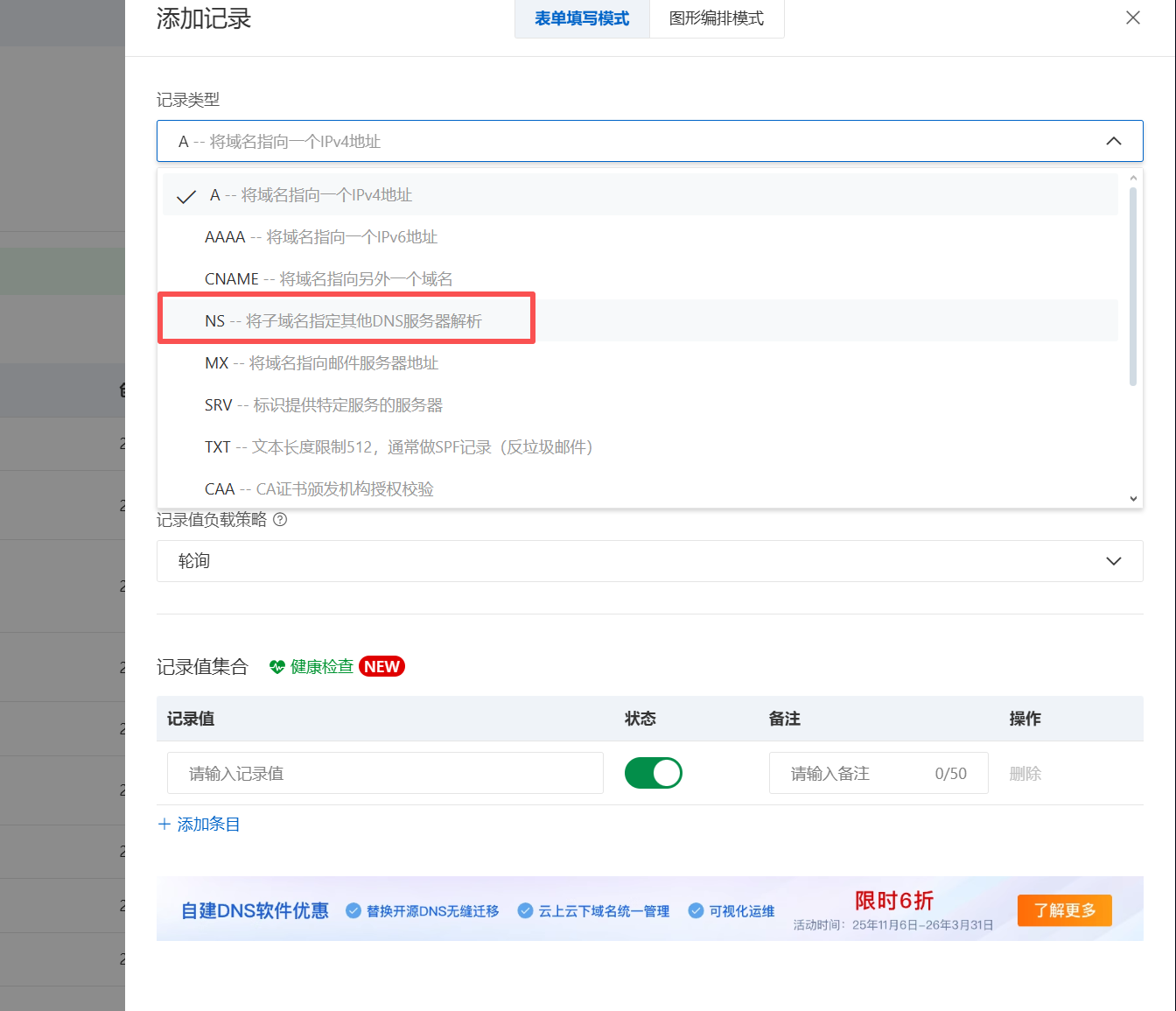This screenshot has height=1011, width=1176.
Task: Click the 请输入记录值 input field
Action: [385, 773]
